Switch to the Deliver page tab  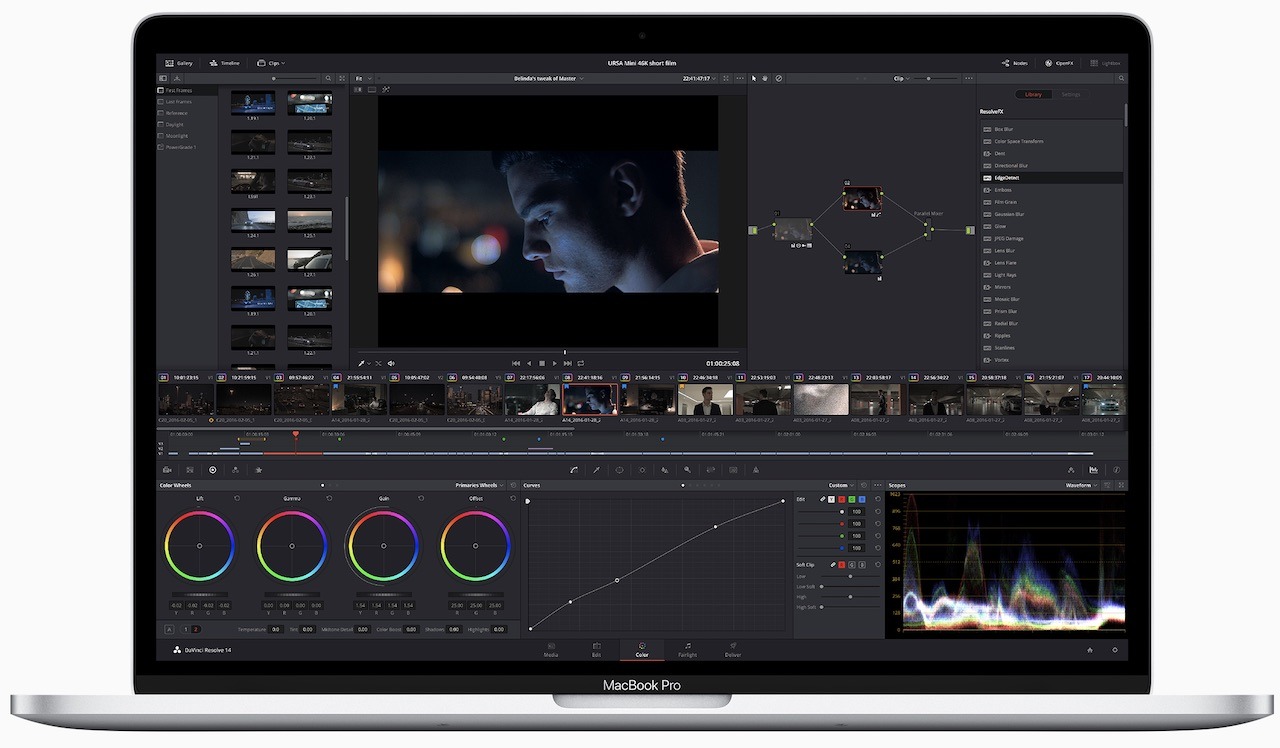pos(733,650)
